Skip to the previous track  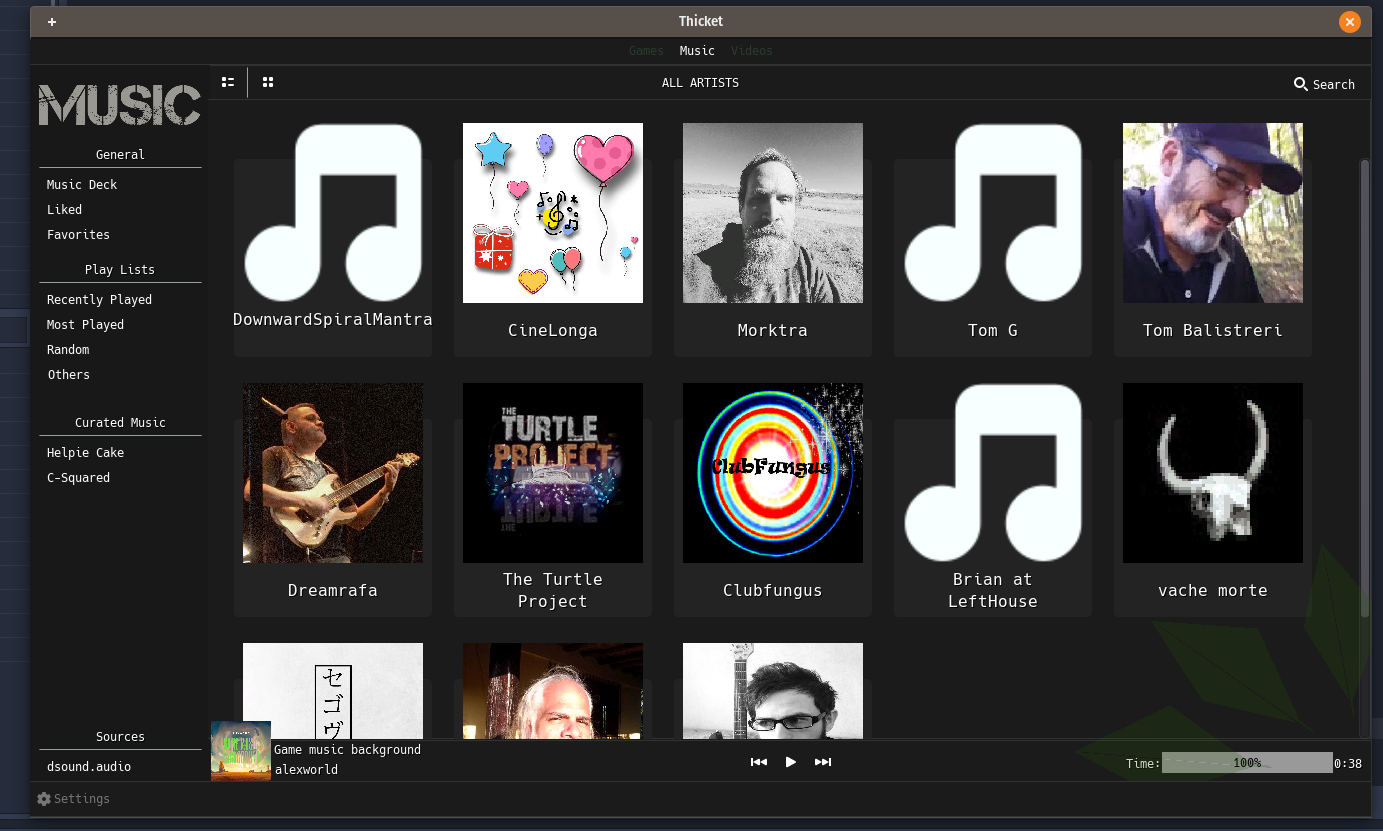[759, 762]
